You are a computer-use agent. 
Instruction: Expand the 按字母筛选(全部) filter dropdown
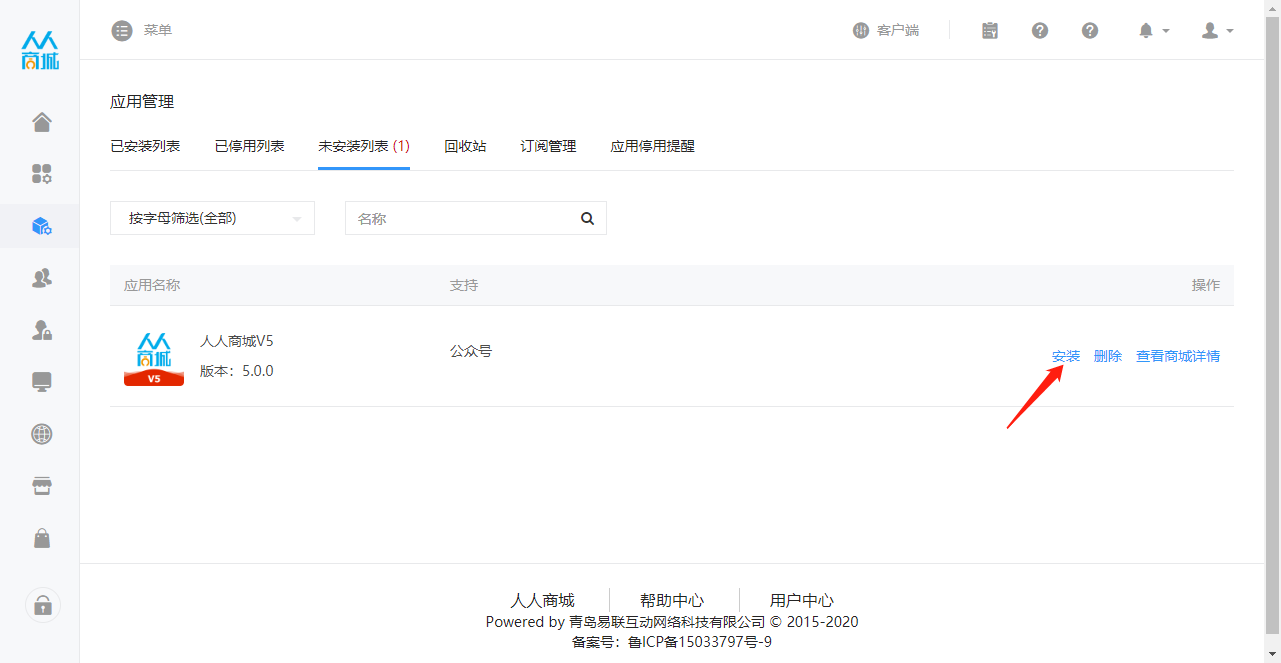click(x=212, y=218)
